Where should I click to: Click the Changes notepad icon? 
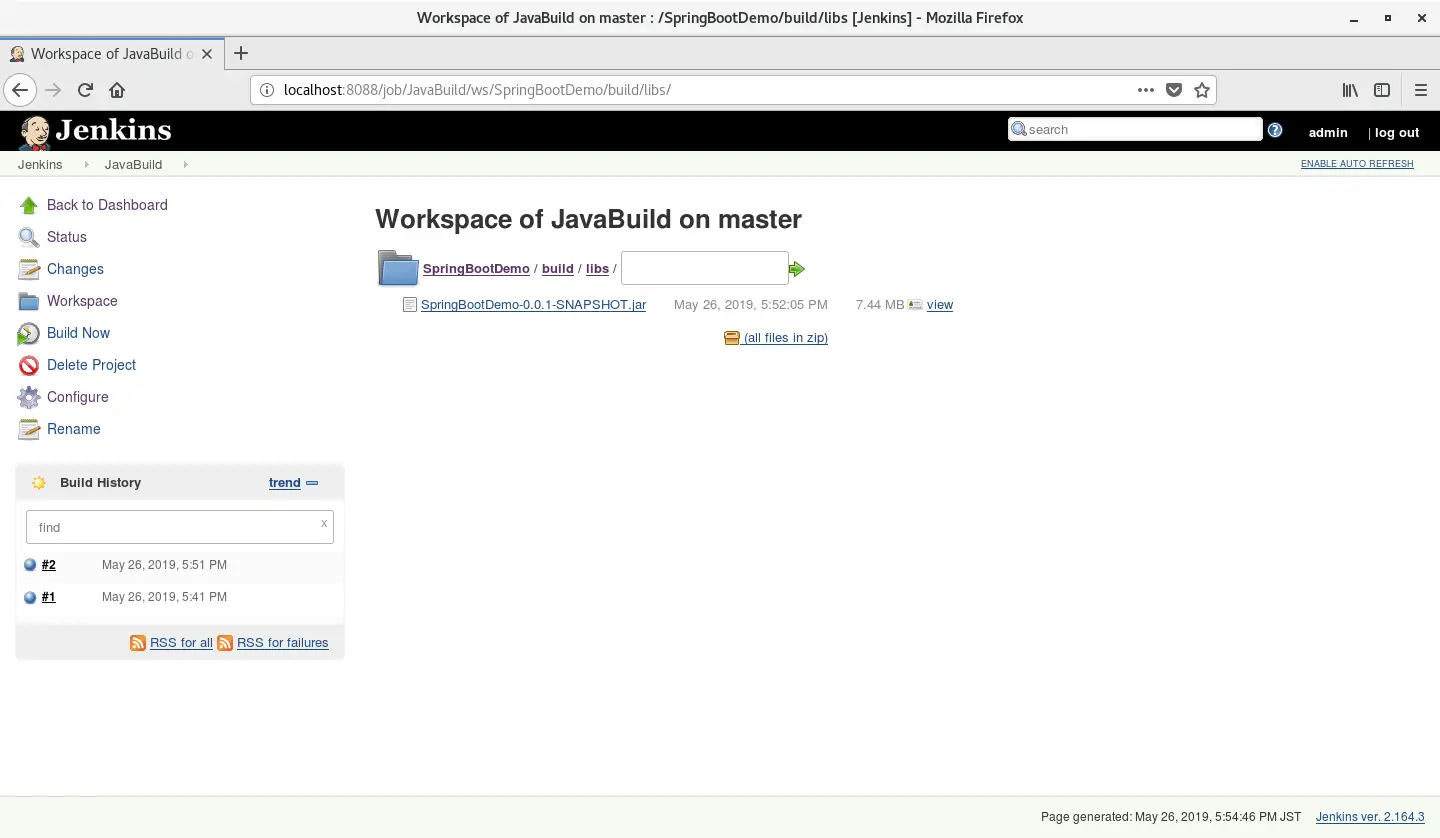point(28,269)
